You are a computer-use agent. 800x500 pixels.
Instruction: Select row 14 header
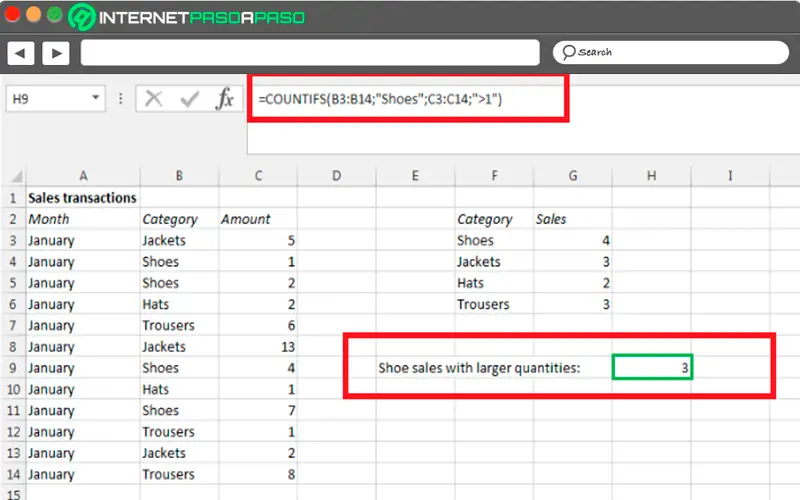click(13, 474)
